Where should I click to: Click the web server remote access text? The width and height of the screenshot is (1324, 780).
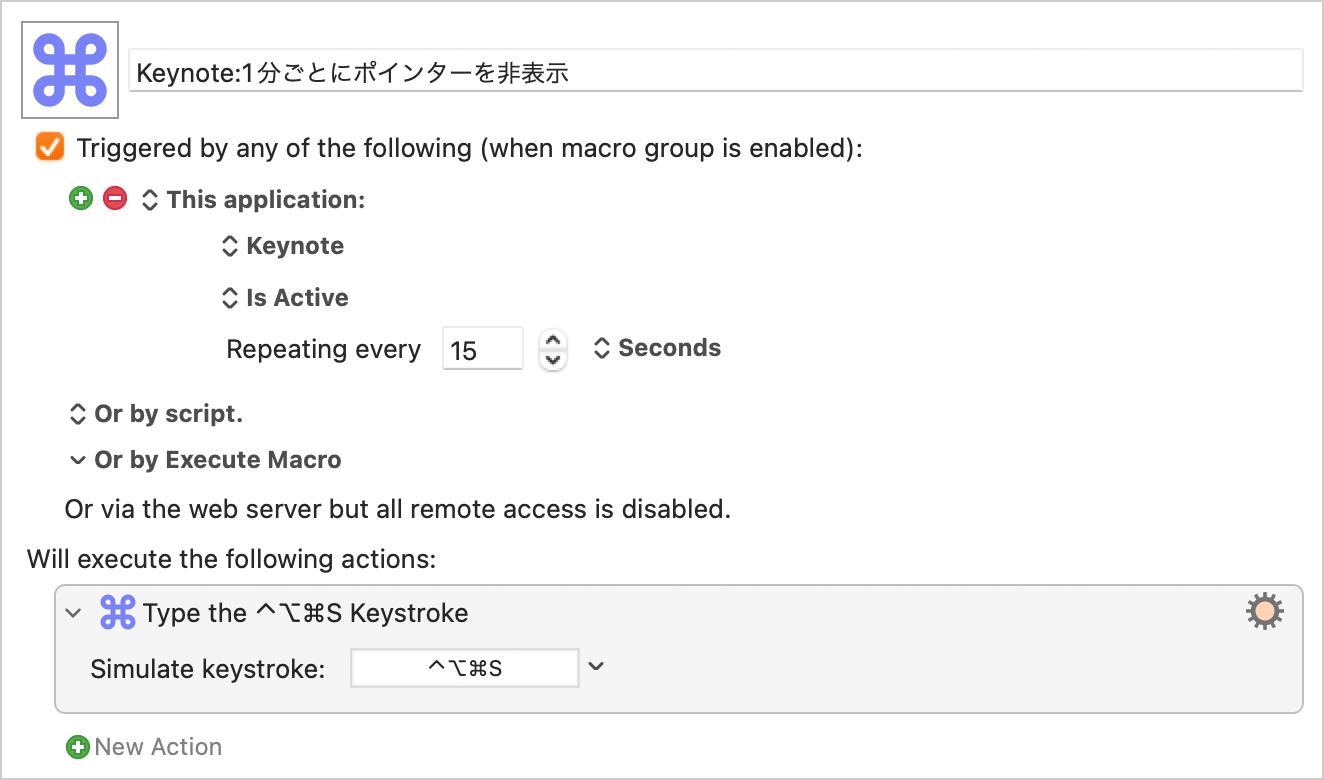pos(398,509)
